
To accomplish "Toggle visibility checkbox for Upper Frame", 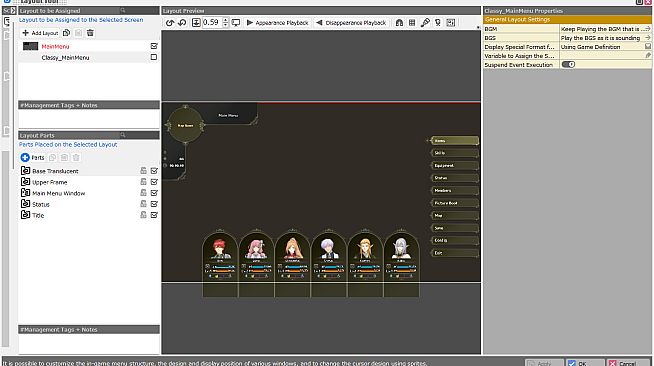I will [x=154, y=182].
